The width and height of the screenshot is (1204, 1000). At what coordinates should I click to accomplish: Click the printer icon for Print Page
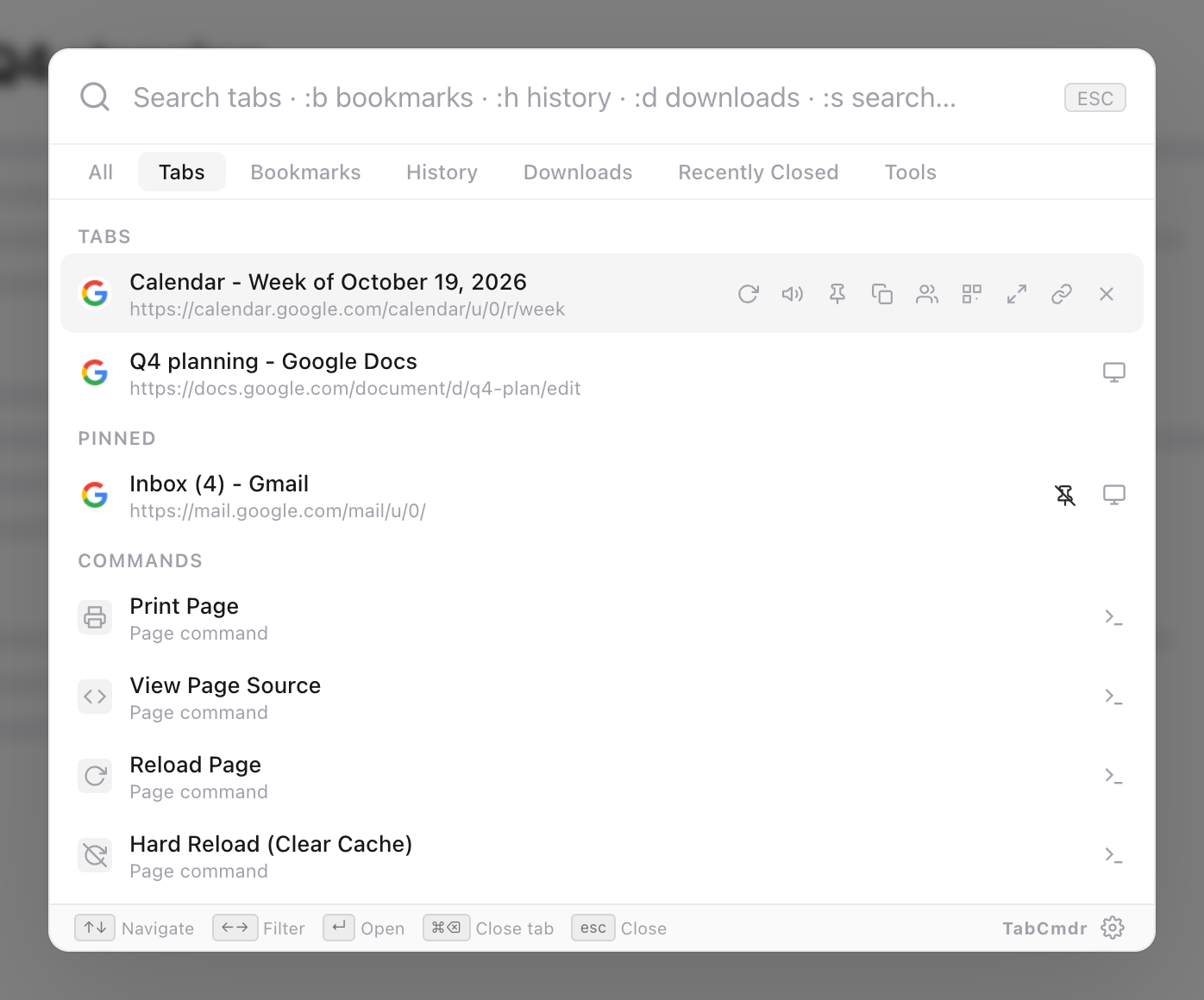[x=95, y=617]
